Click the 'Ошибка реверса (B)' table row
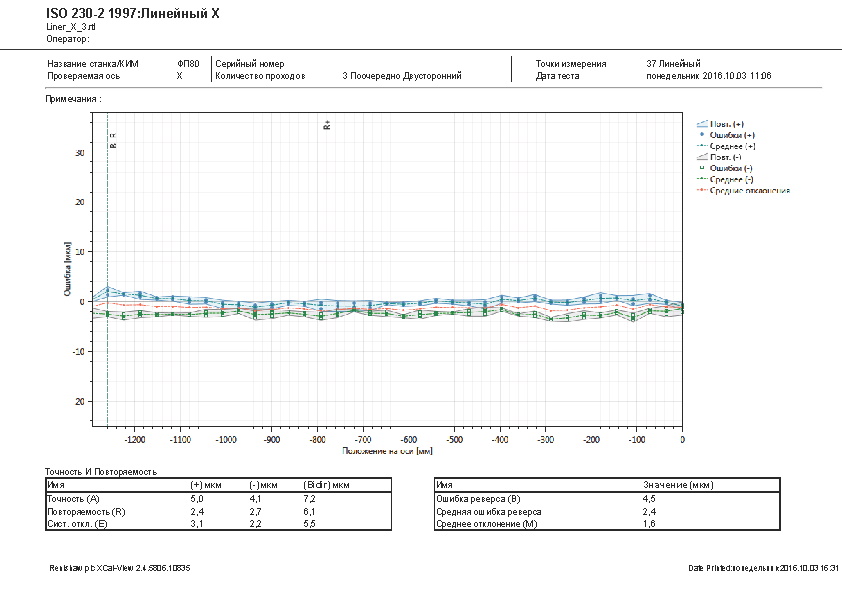 click(479, 496)
